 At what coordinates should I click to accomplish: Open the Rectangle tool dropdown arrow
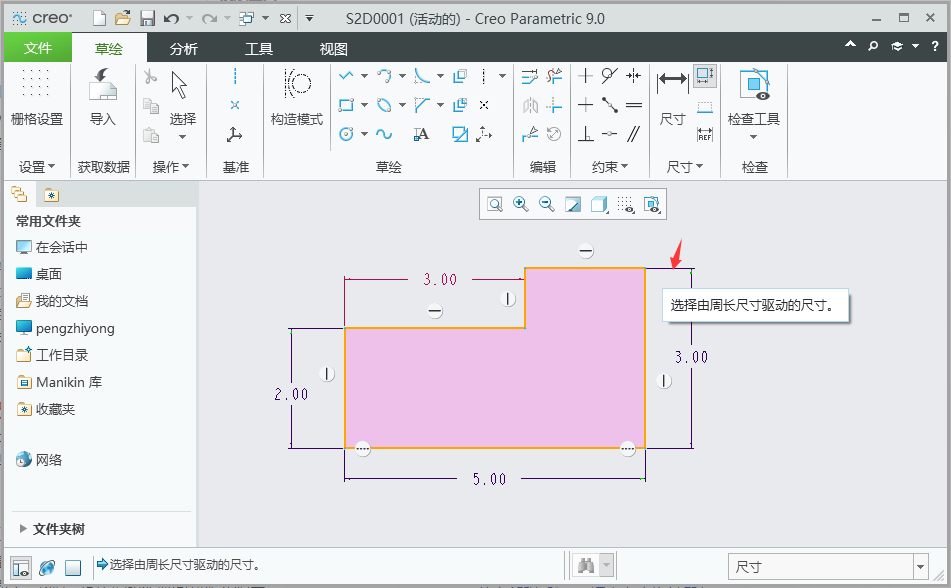[365, 106]
